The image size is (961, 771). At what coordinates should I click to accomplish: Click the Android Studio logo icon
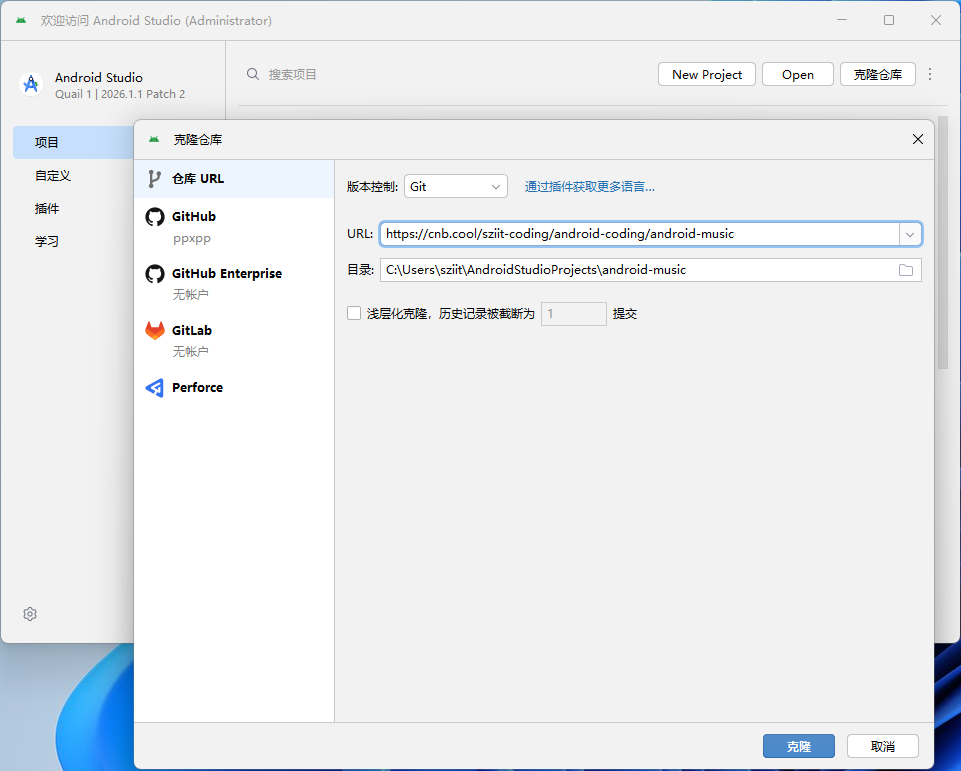tap(31, 84)
